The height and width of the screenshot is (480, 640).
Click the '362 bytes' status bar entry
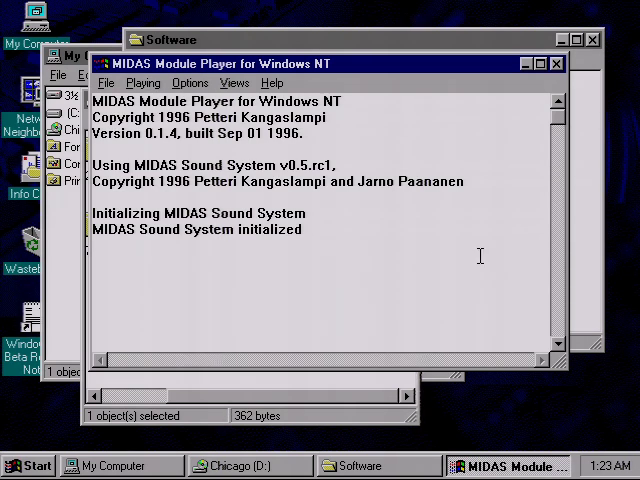[x=257, y=416]
